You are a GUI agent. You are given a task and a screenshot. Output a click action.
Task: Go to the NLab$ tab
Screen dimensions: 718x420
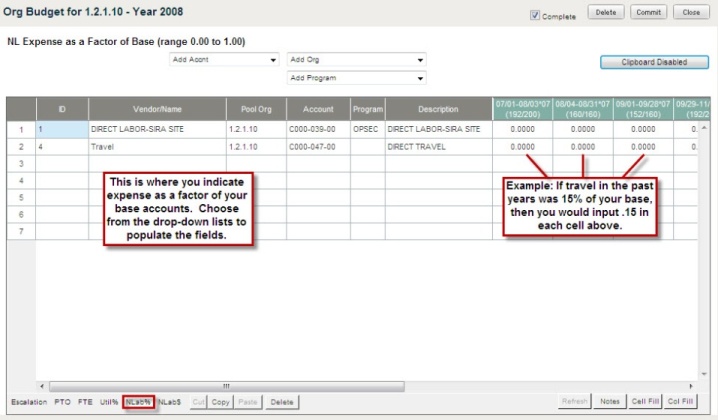click(x=168, y=402)
